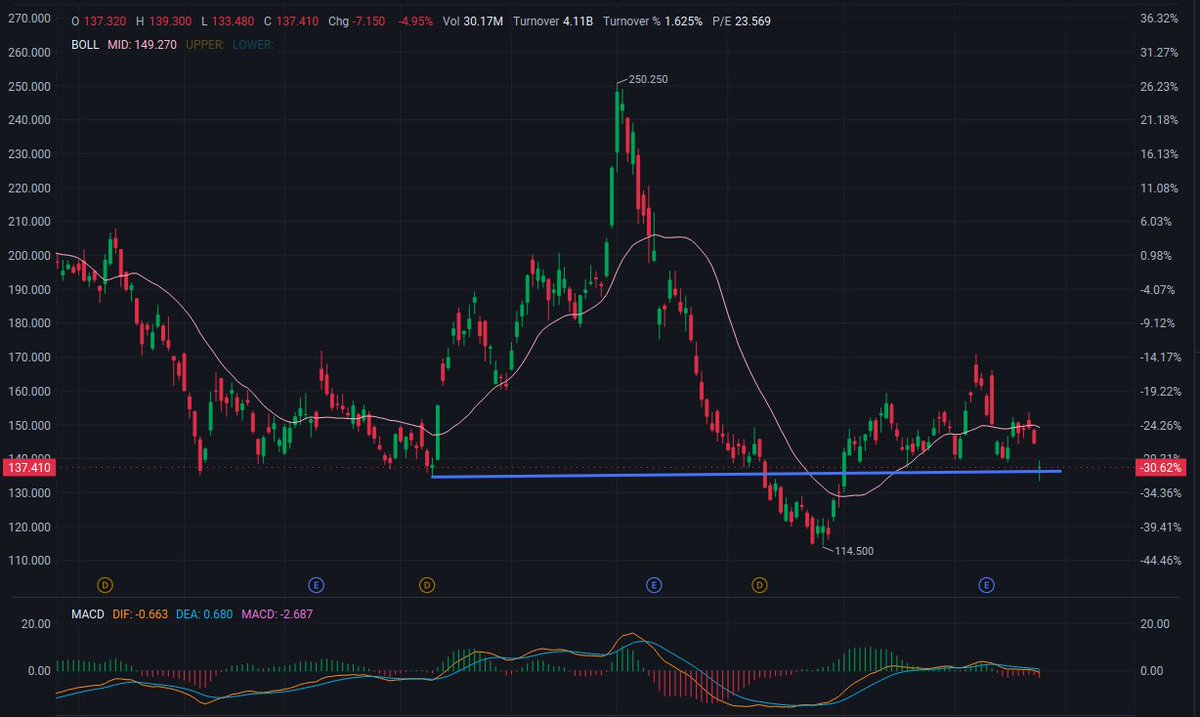Click the Vol 30.17M value
1200x717 pixels.
point(483,21)
